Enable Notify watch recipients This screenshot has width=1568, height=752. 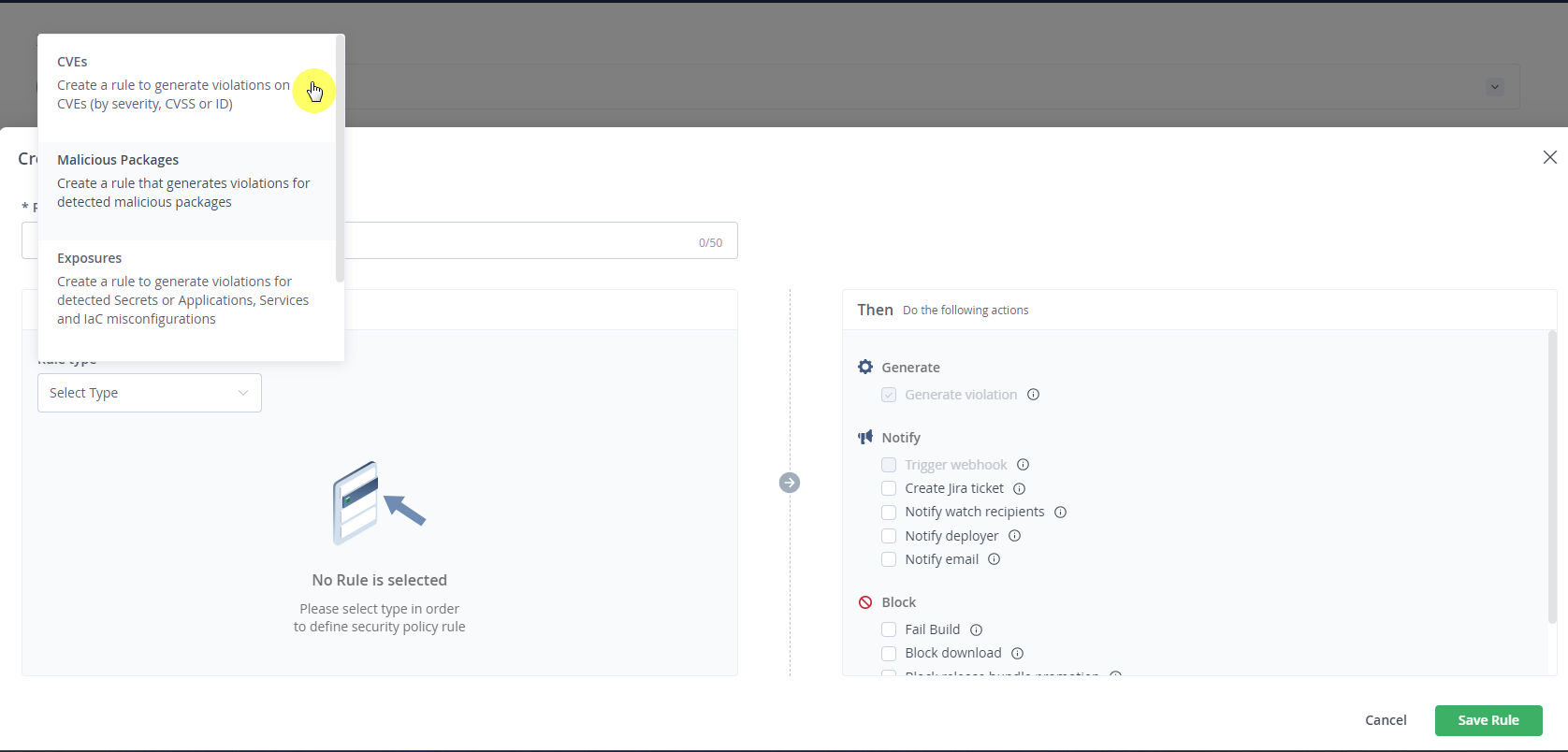tap(889, 512)
